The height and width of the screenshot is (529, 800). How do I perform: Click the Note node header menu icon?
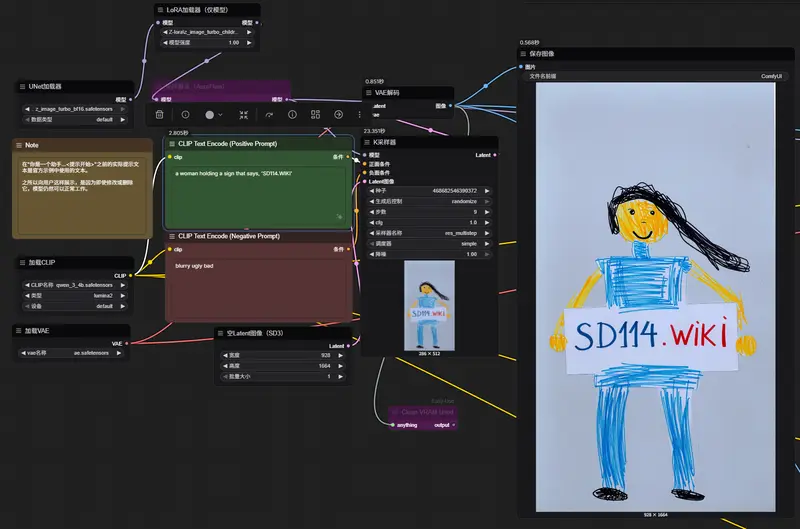tap(19, 145)
